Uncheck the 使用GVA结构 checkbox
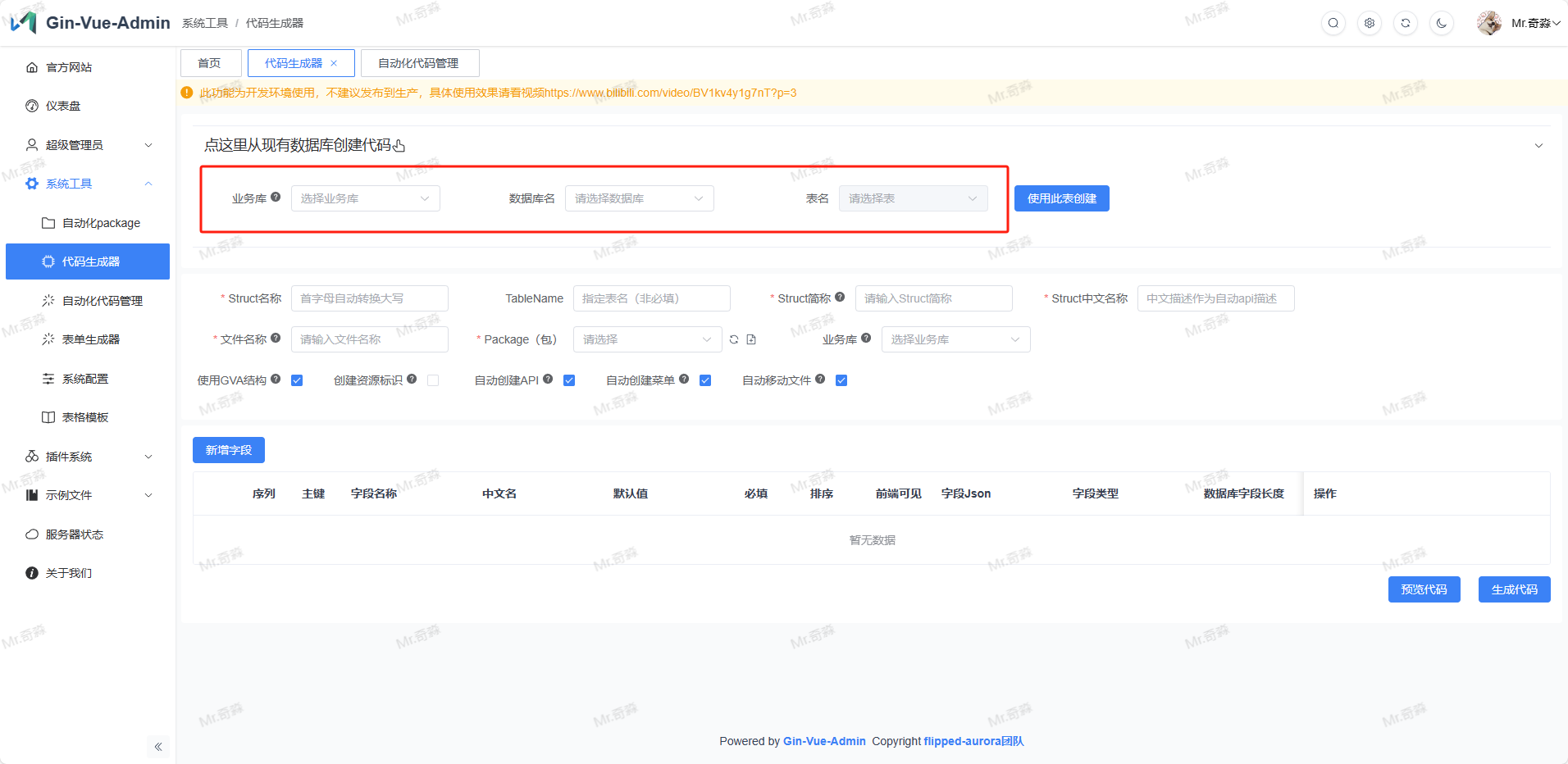The width and height of the screenshot is (1568, 764). coord(297,380)
